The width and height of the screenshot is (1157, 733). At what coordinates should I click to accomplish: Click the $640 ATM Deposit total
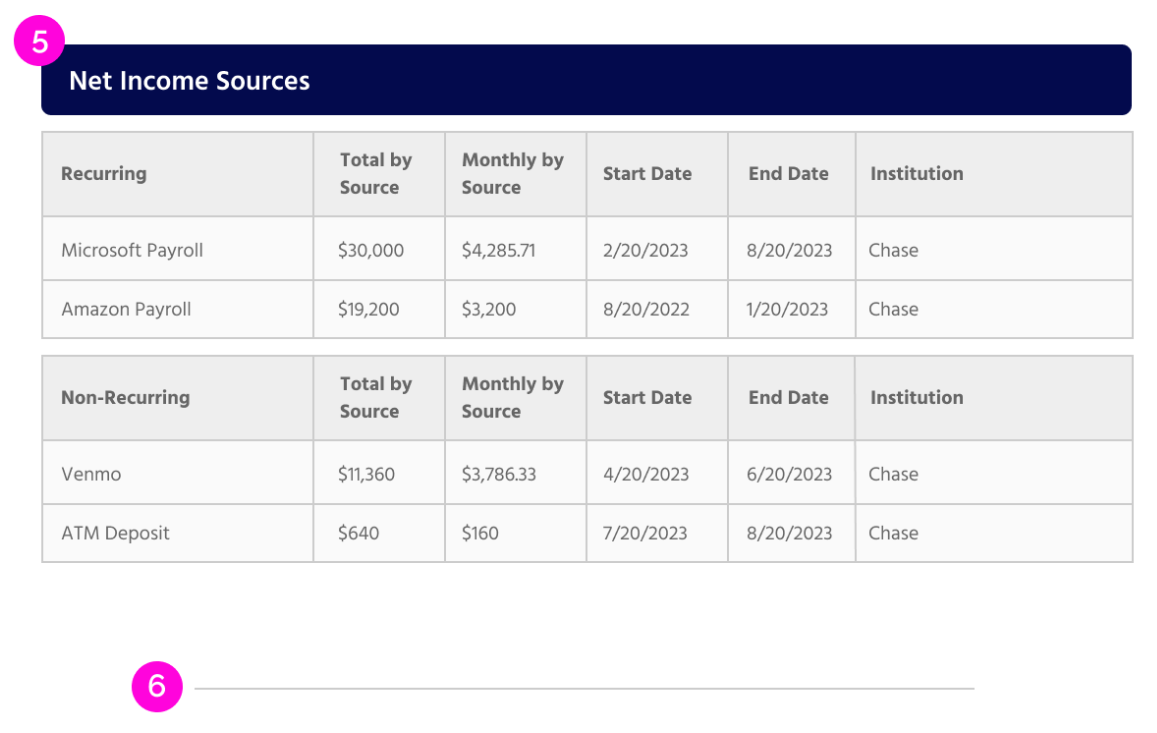pyautogui.click(x=358, y=533)
